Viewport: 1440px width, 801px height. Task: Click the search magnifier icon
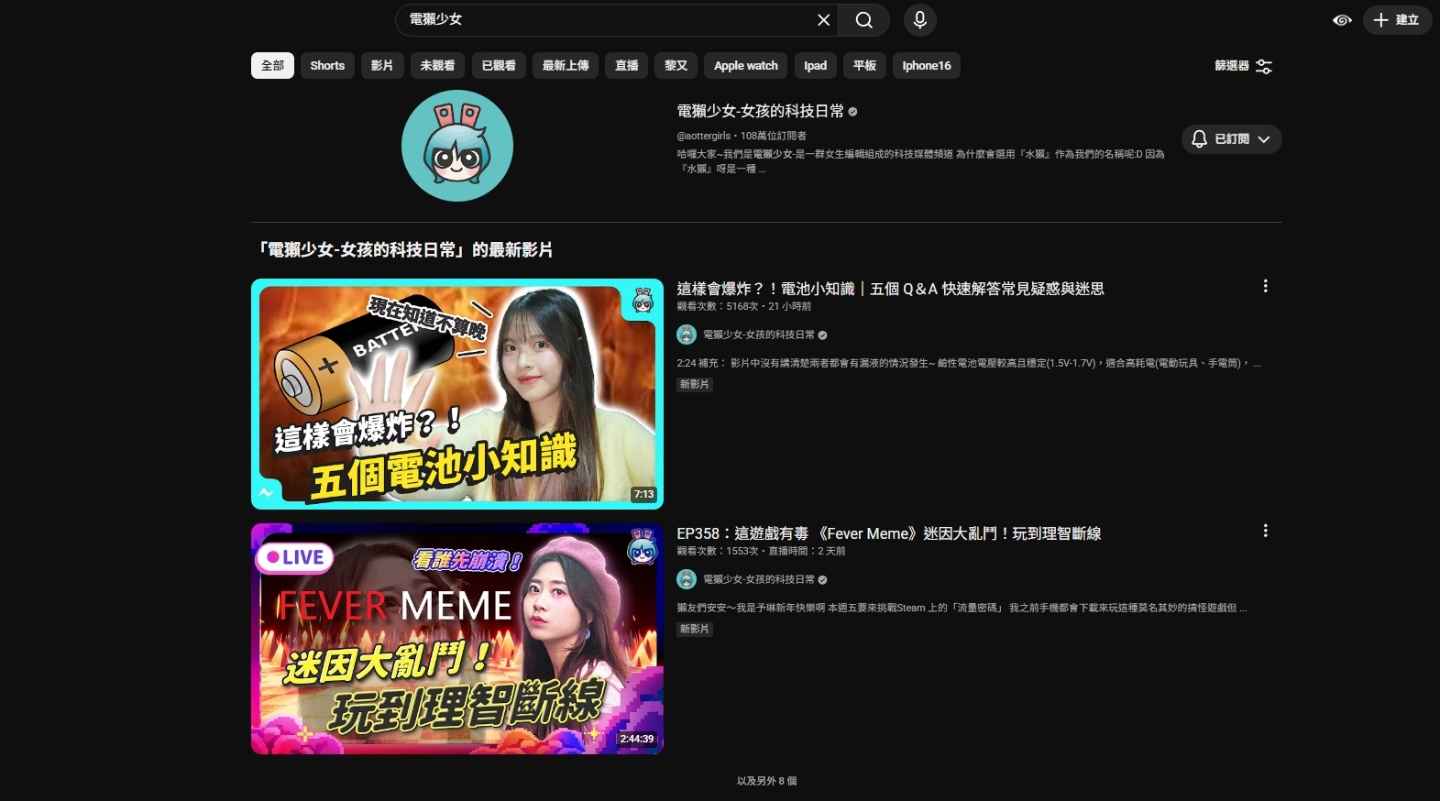[x=863, y=20]
